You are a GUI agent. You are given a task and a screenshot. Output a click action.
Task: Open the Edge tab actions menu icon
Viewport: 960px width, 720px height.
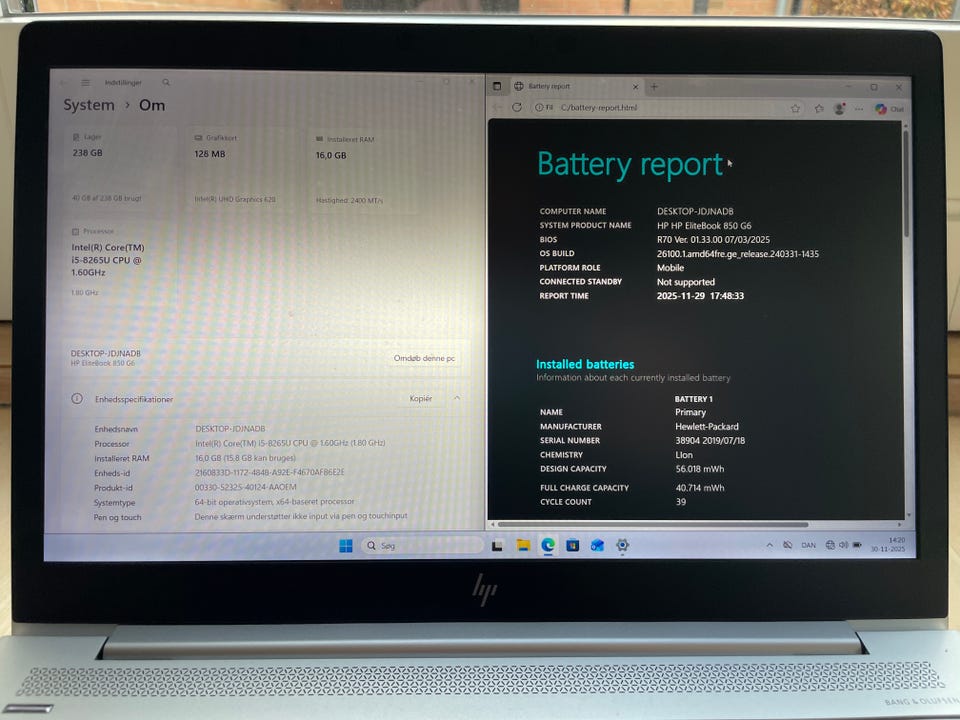pos(497,86)
